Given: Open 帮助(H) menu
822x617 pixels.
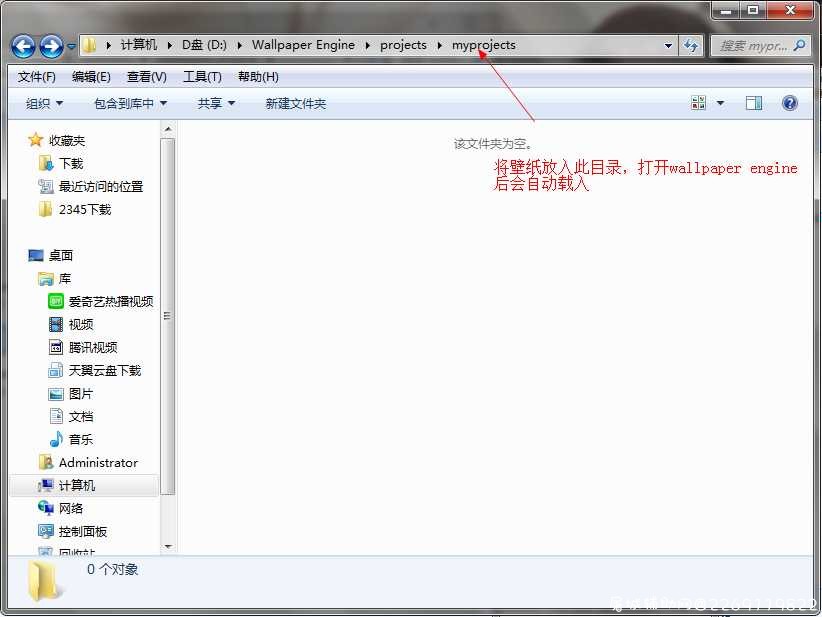Looking at the screenshot, I should pos(258,77).
